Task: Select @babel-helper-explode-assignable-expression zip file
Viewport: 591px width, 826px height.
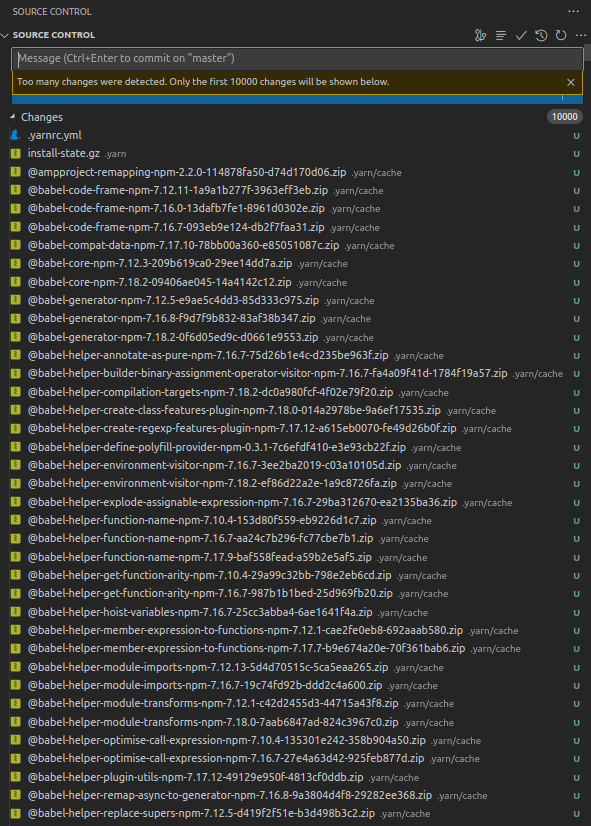Action: click(x=242, y=503)
